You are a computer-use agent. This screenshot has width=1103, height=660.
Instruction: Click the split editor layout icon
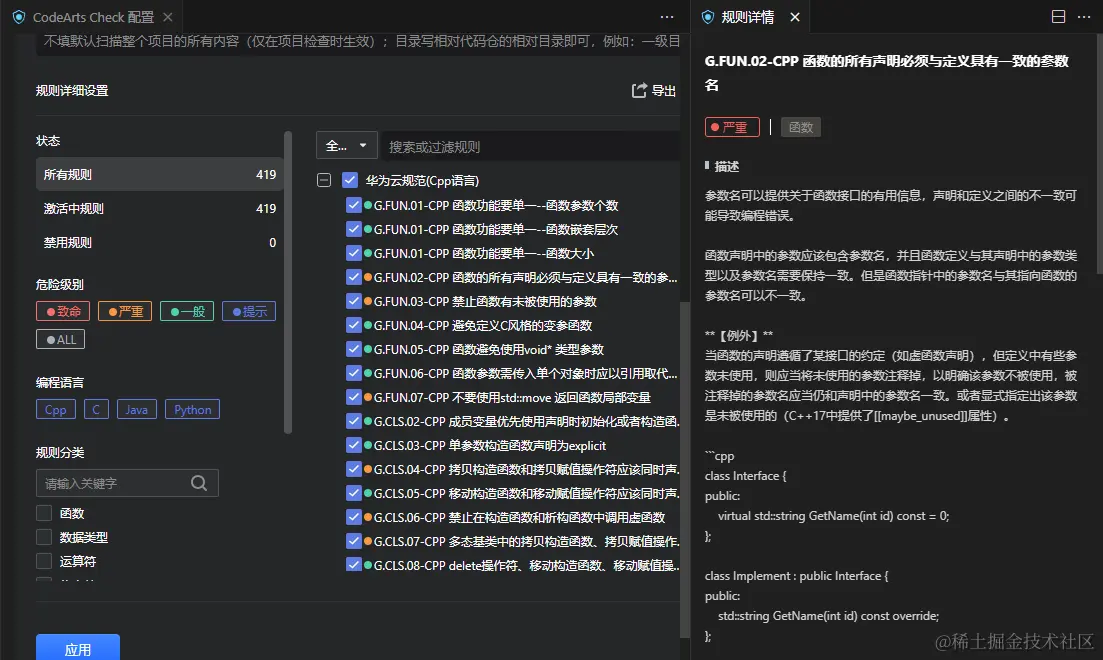pyautogui.click(x=1058, y=16)
